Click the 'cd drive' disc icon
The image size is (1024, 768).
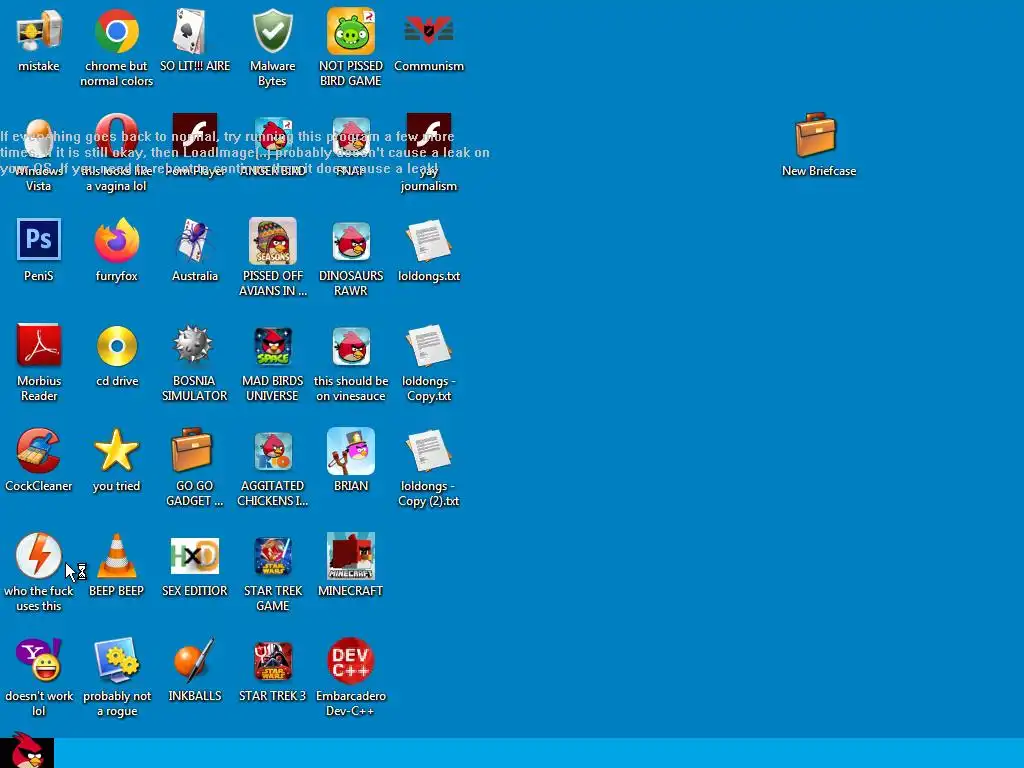point(116,345)
